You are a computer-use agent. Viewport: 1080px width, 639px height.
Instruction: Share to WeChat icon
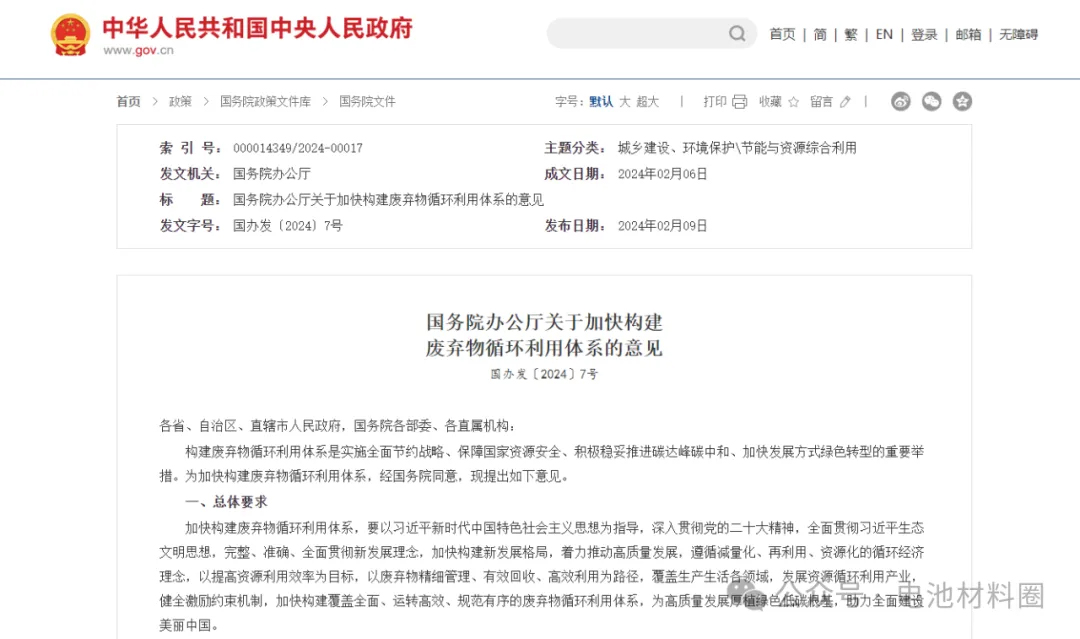(x=931, y=102)
